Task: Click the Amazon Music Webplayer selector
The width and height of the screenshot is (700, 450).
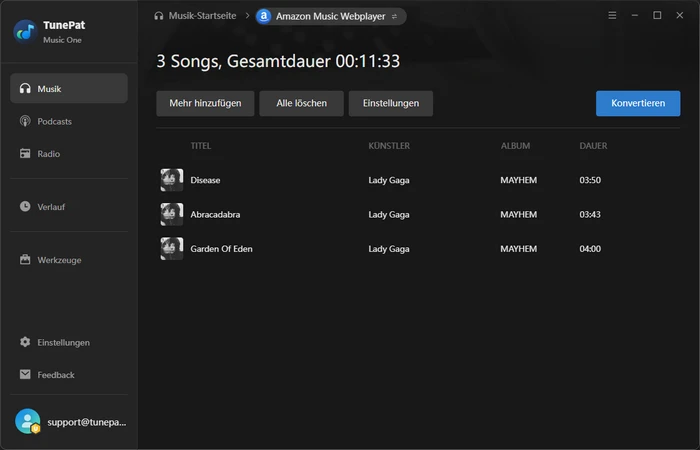Action: (x=331, y=17)
